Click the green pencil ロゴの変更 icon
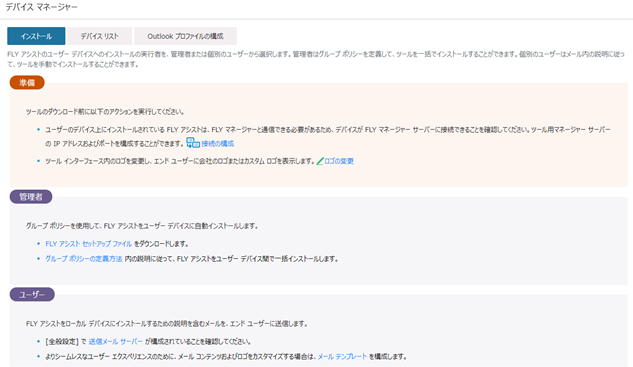Screen dimensions: 633x367 click(x=320, y=161)
